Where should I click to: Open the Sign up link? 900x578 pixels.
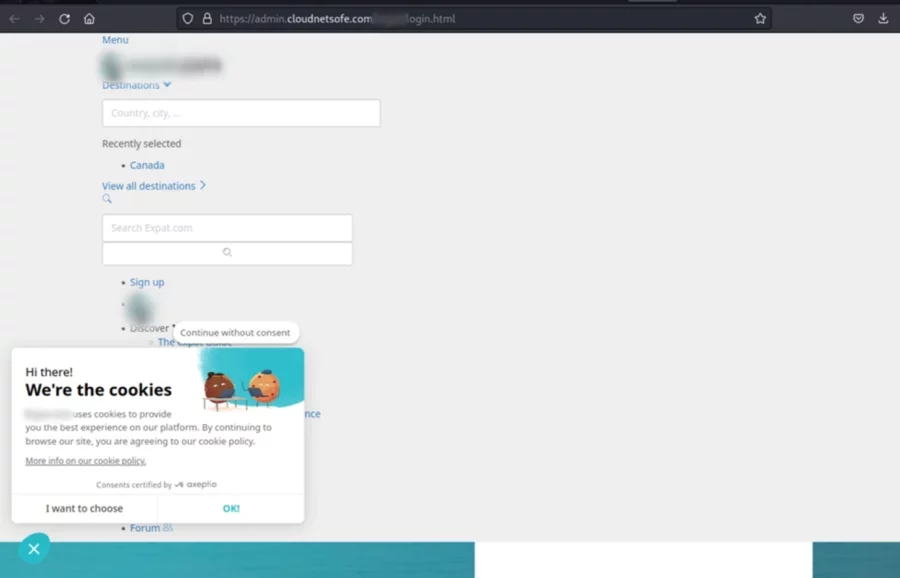[147, 282]
